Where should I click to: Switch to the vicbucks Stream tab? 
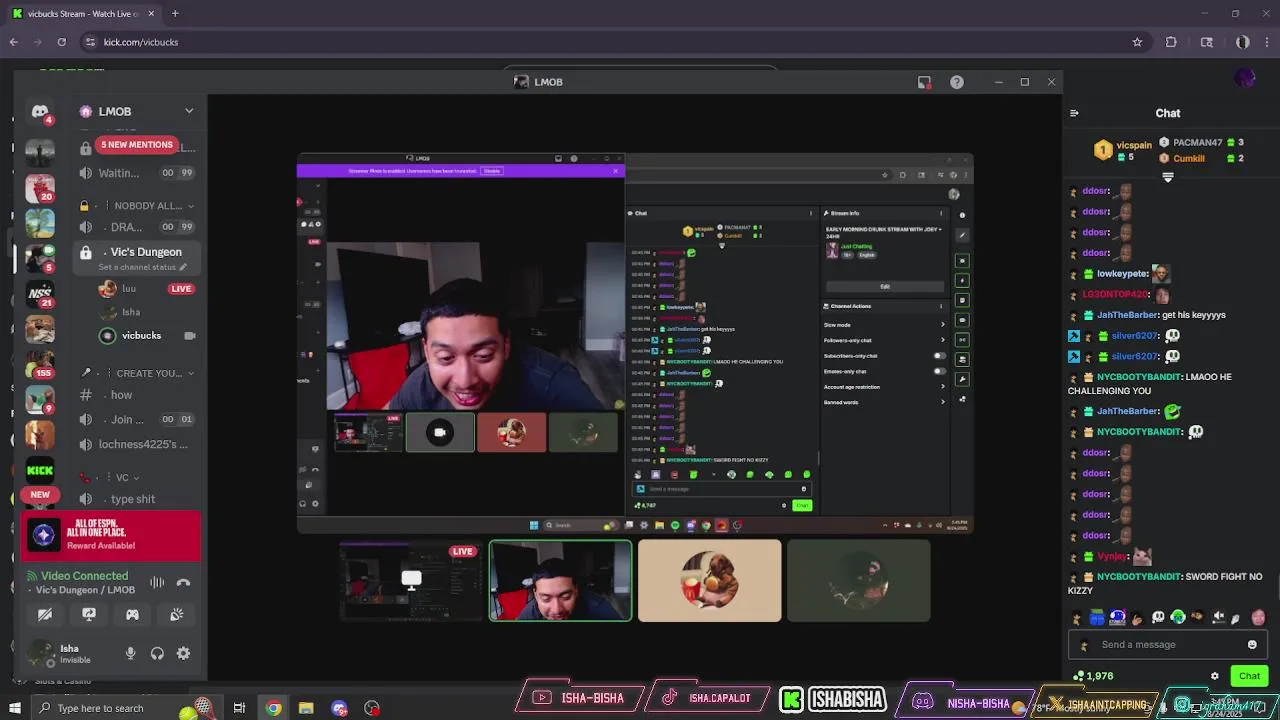click(x=85, y=14)
